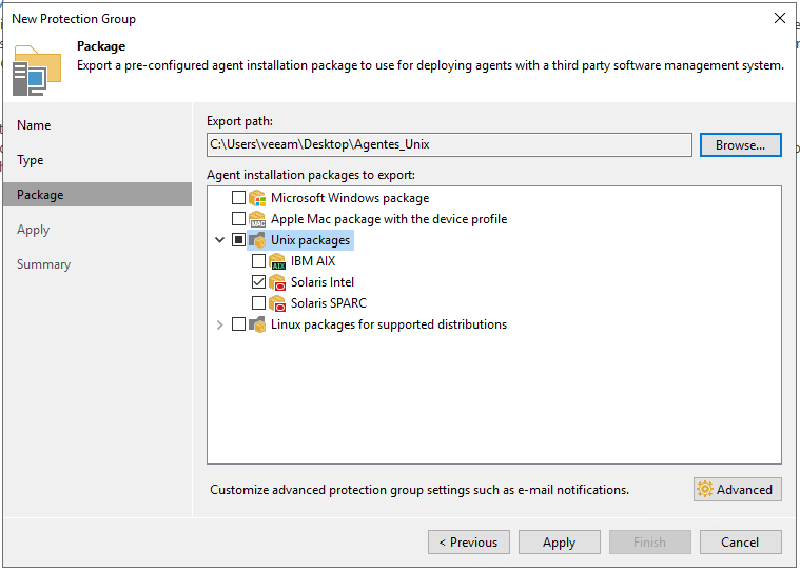Screen dimensions: 800x572
Task: Click the IBM AIX package icon
Action: pos(278,261)
